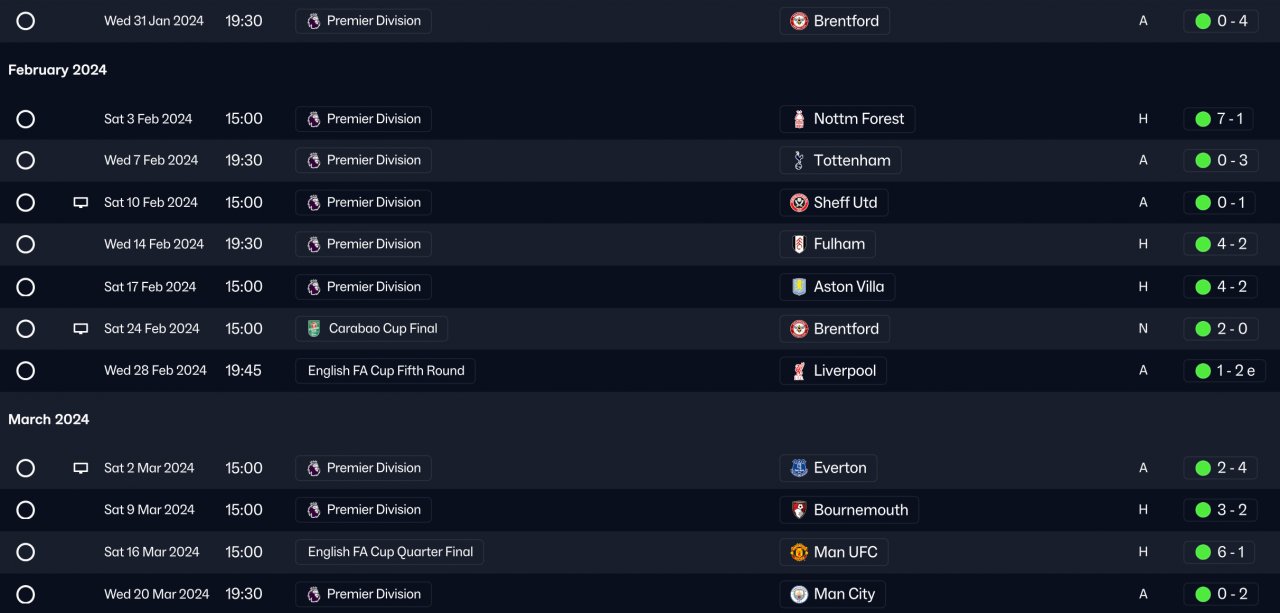Click the Man City club crest
1280x613 pixels.
tap(799, 594)
